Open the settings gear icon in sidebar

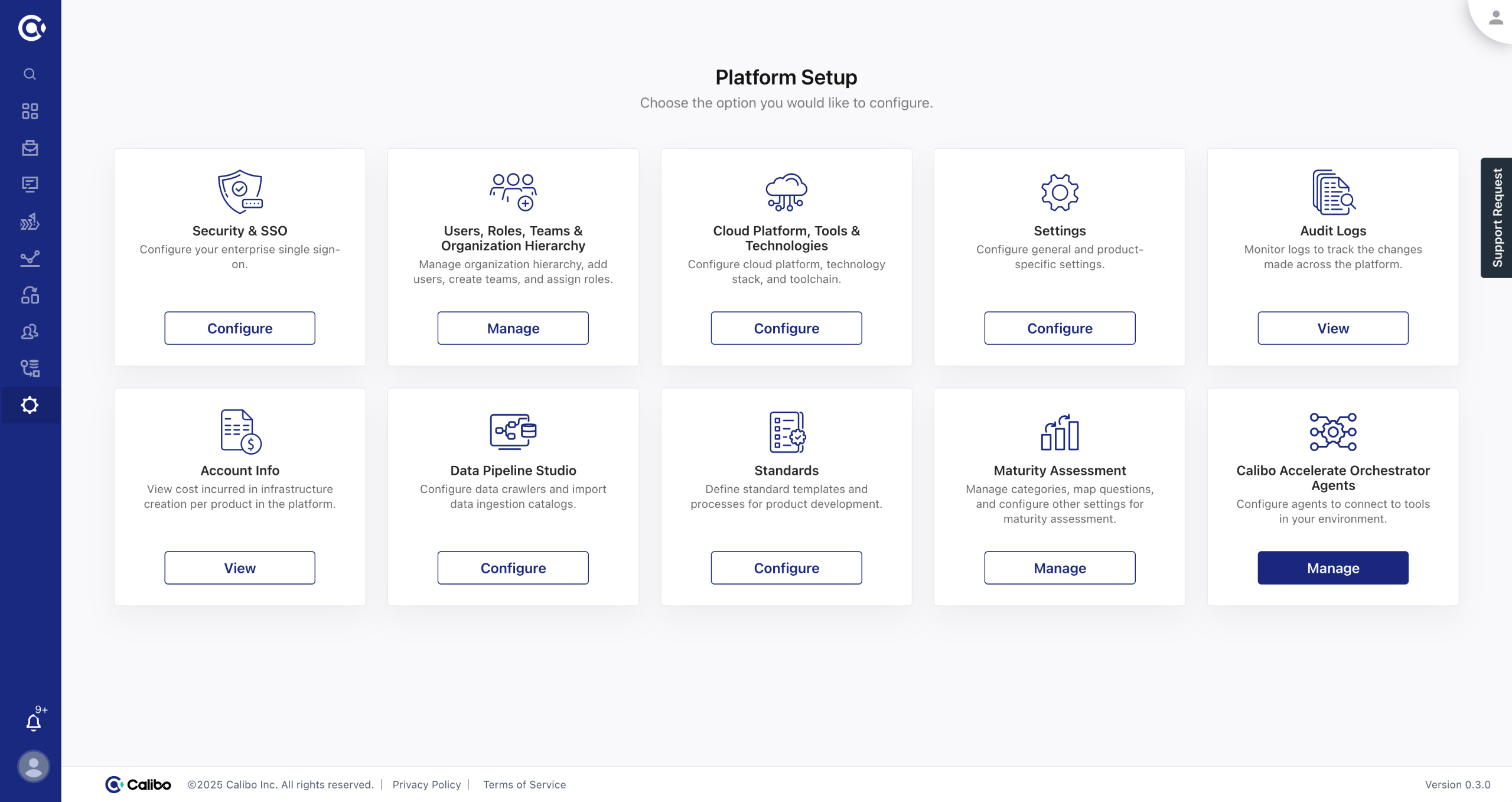coord(30,405)
